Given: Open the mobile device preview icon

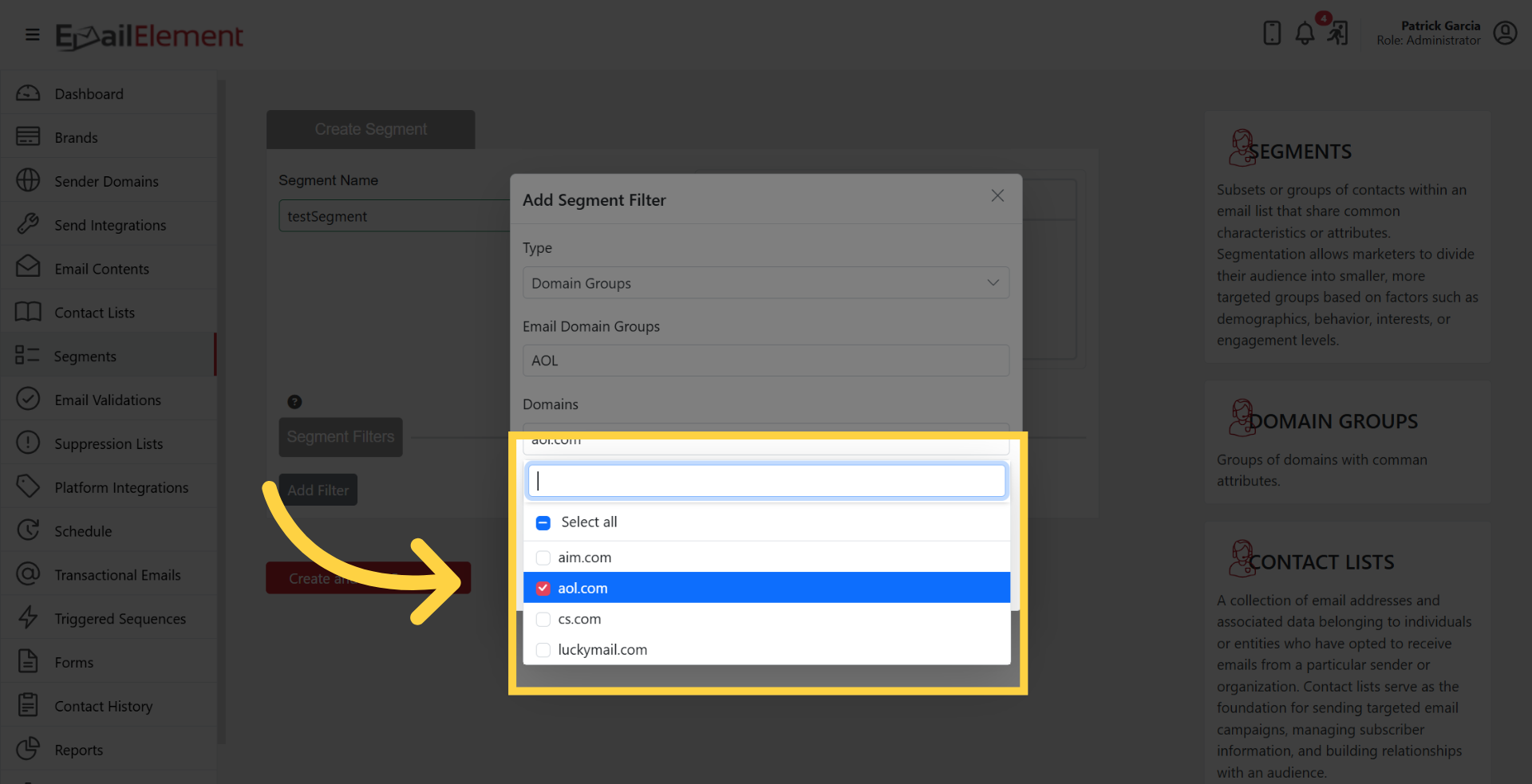Looking at the screenshot, I should click(1272, 33).
